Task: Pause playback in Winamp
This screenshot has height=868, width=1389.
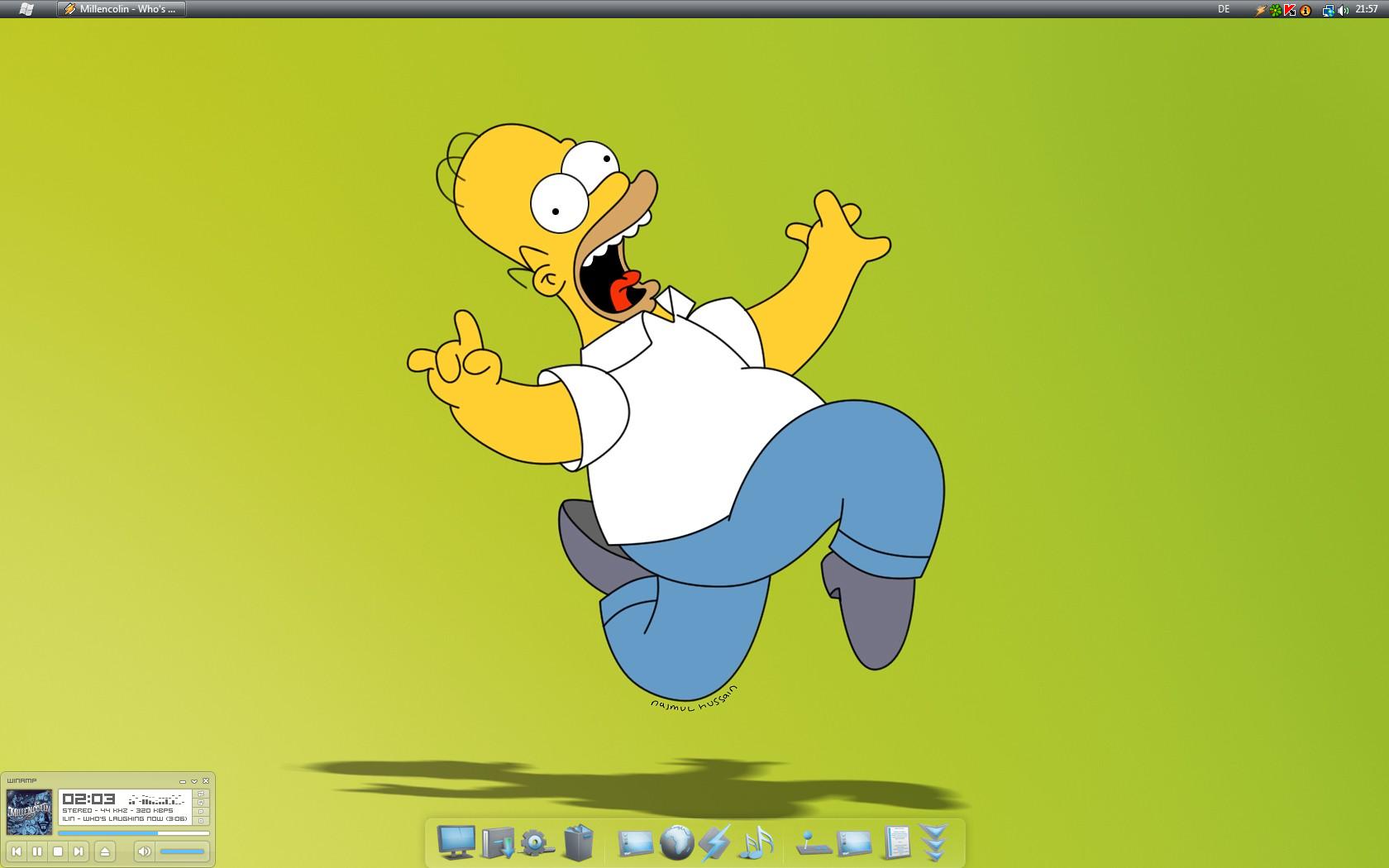Action: tap(37, 851)
